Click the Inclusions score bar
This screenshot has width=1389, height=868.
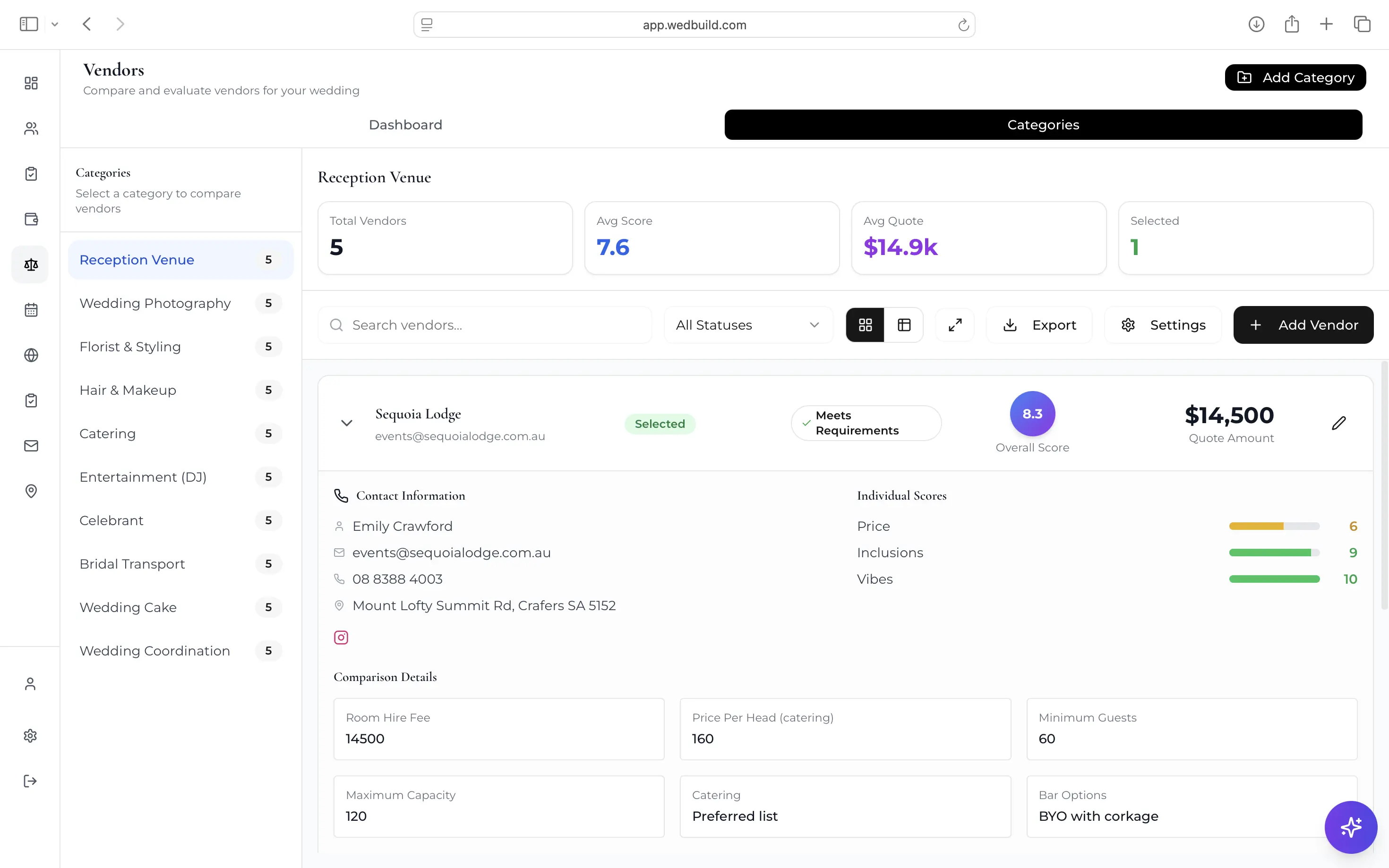coord(1274,552)
